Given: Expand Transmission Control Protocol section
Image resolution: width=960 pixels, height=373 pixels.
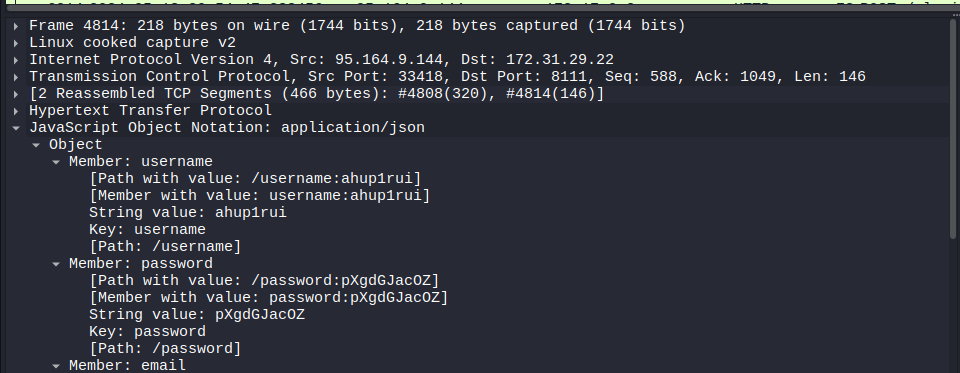Looking at the screenshot, I should (x=16, y=77).
